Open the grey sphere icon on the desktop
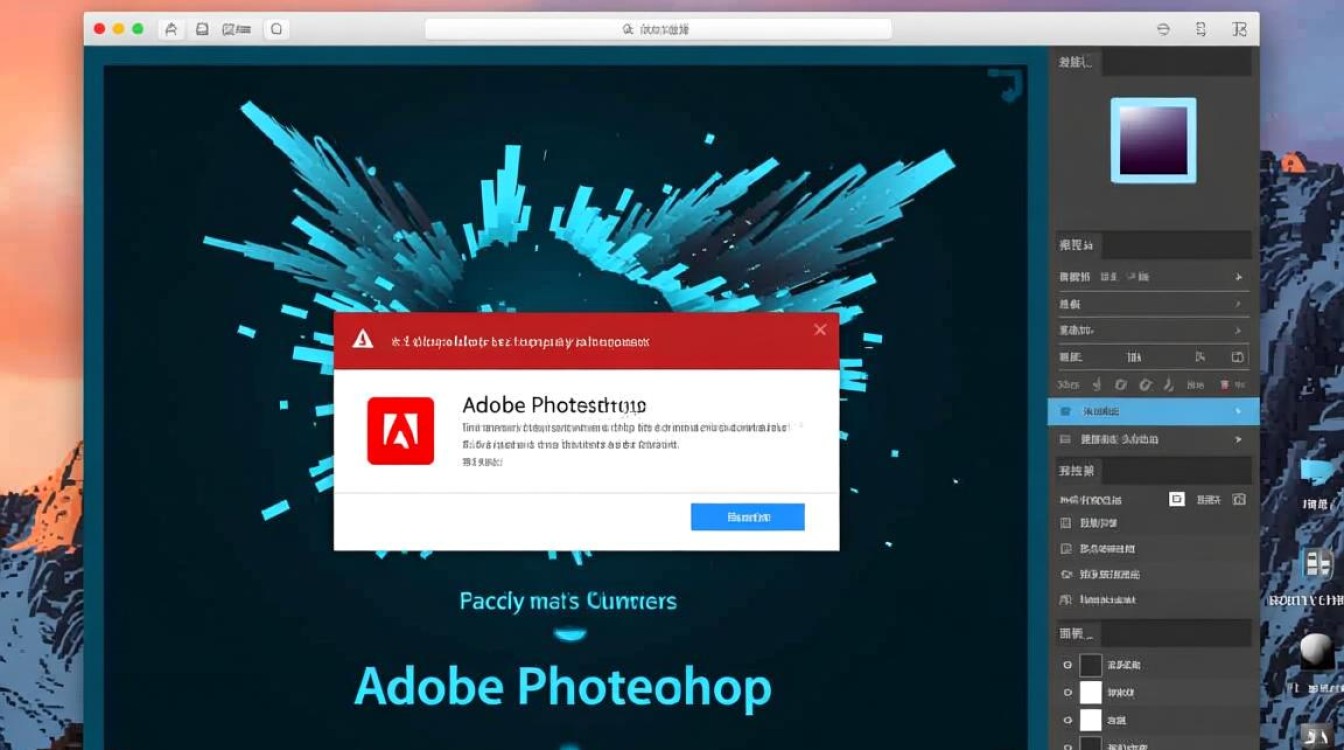Screen dimensions: 1344x750 pyautogui.click(x=1317, y=651)
